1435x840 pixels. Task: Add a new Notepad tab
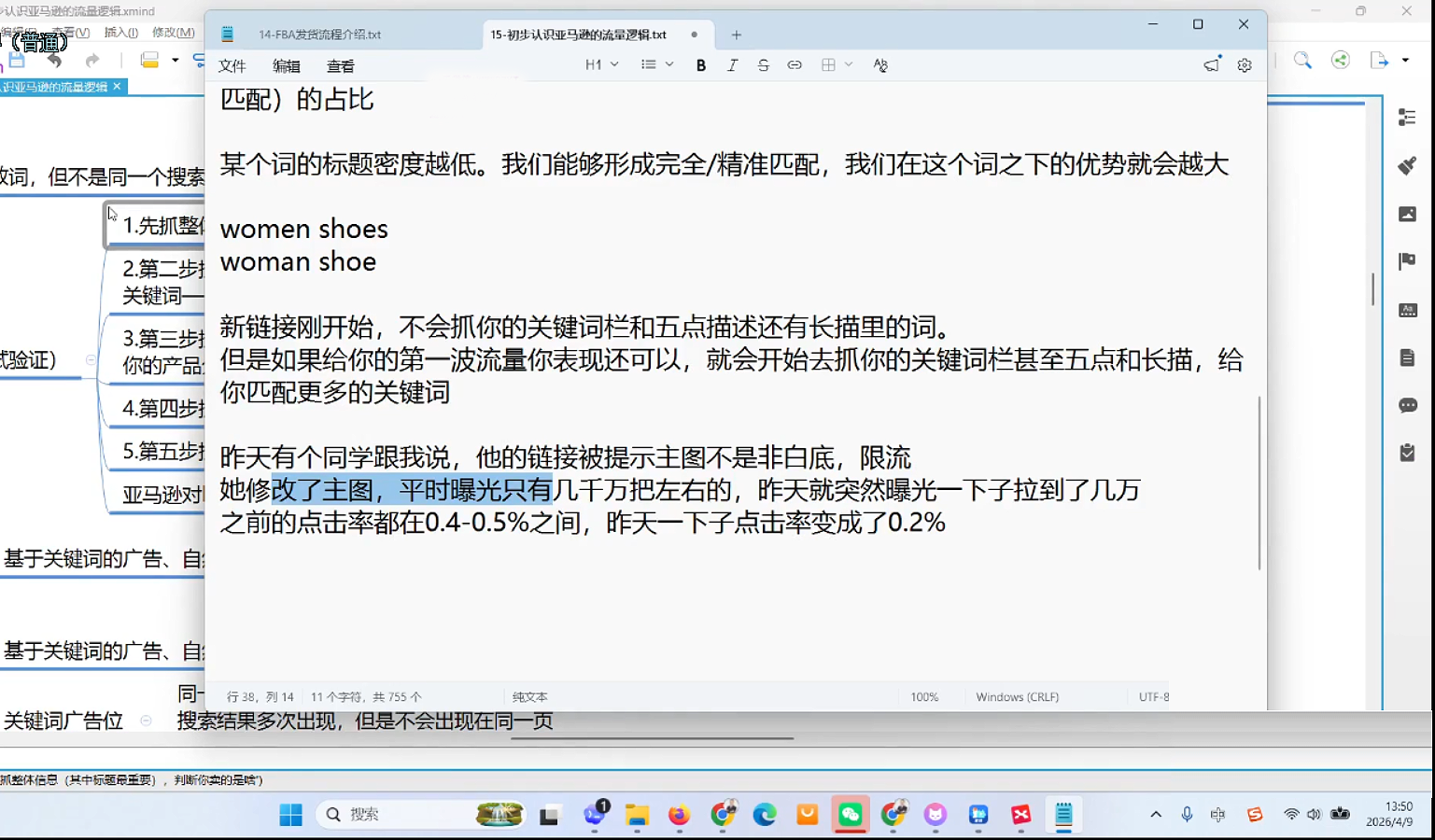click(x=736, y=35)
